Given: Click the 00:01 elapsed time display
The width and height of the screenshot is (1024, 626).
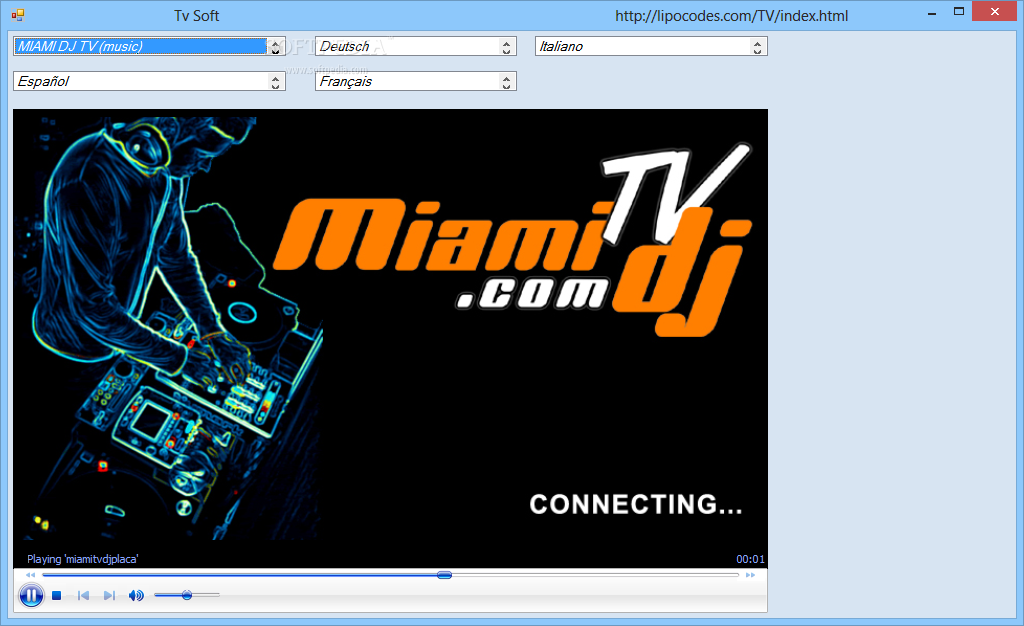Looking at the screenshot, I should (x=750, y=559).
